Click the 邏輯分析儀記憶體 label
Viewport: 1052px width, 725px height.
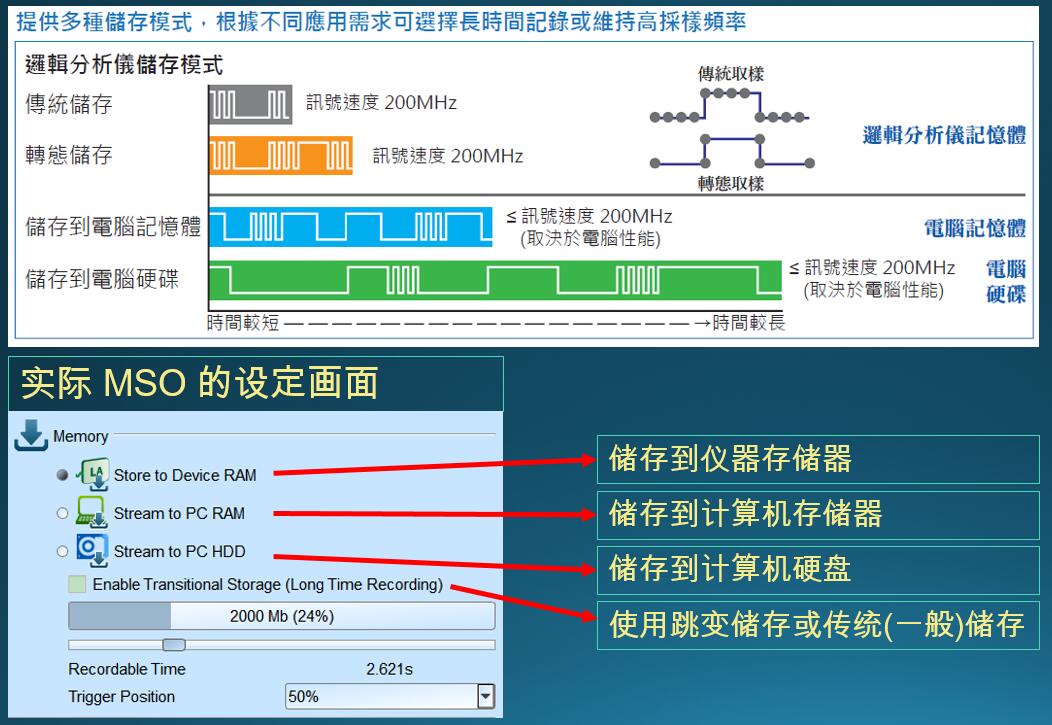pos(944,135)
